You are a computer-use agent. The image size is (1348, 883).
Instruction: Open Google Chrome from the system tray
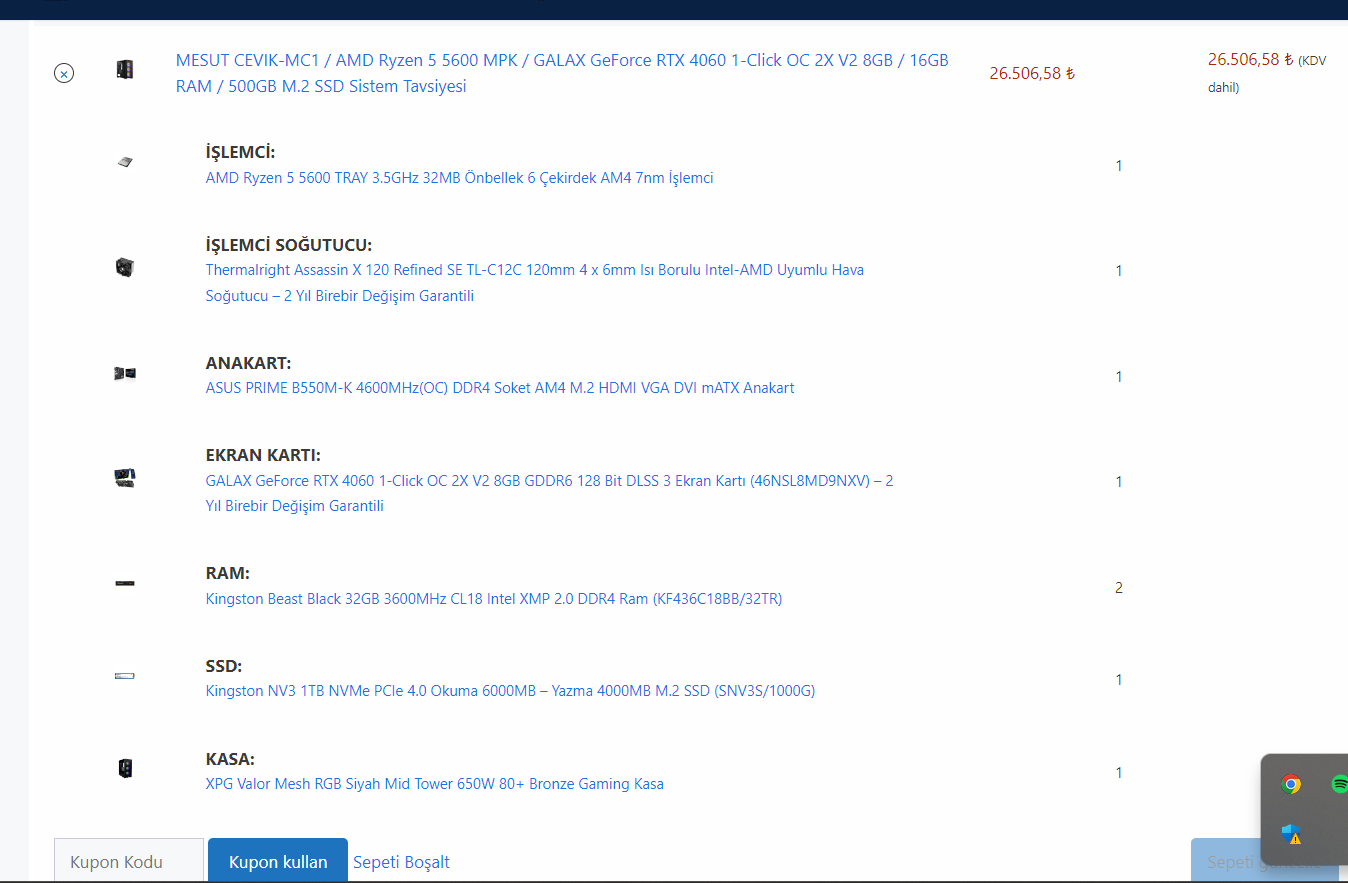click(x=1292, y=784)
